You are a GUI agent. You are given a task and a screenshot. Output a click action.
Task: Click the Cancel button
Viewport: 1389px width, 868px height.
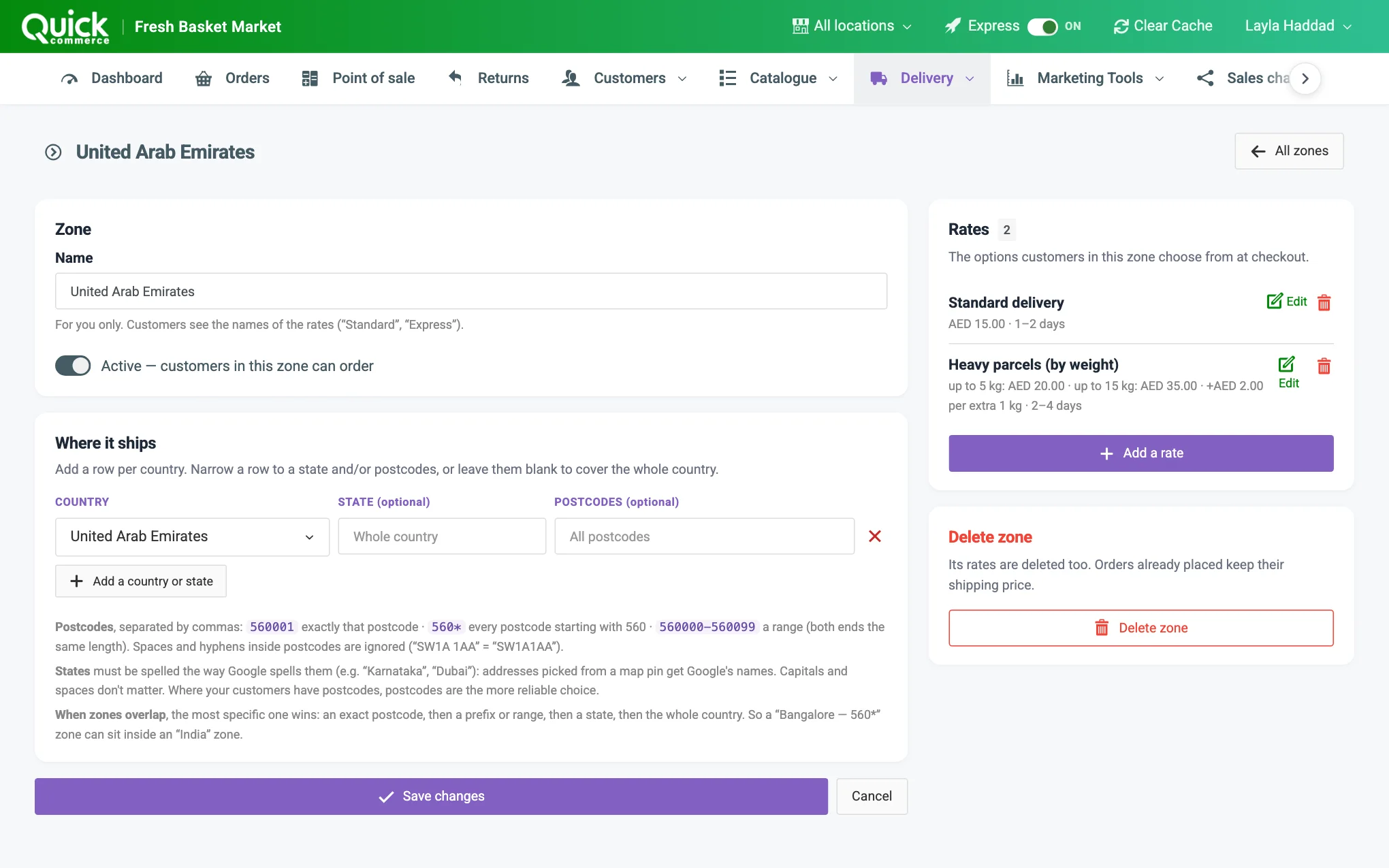tap(872, 797)
